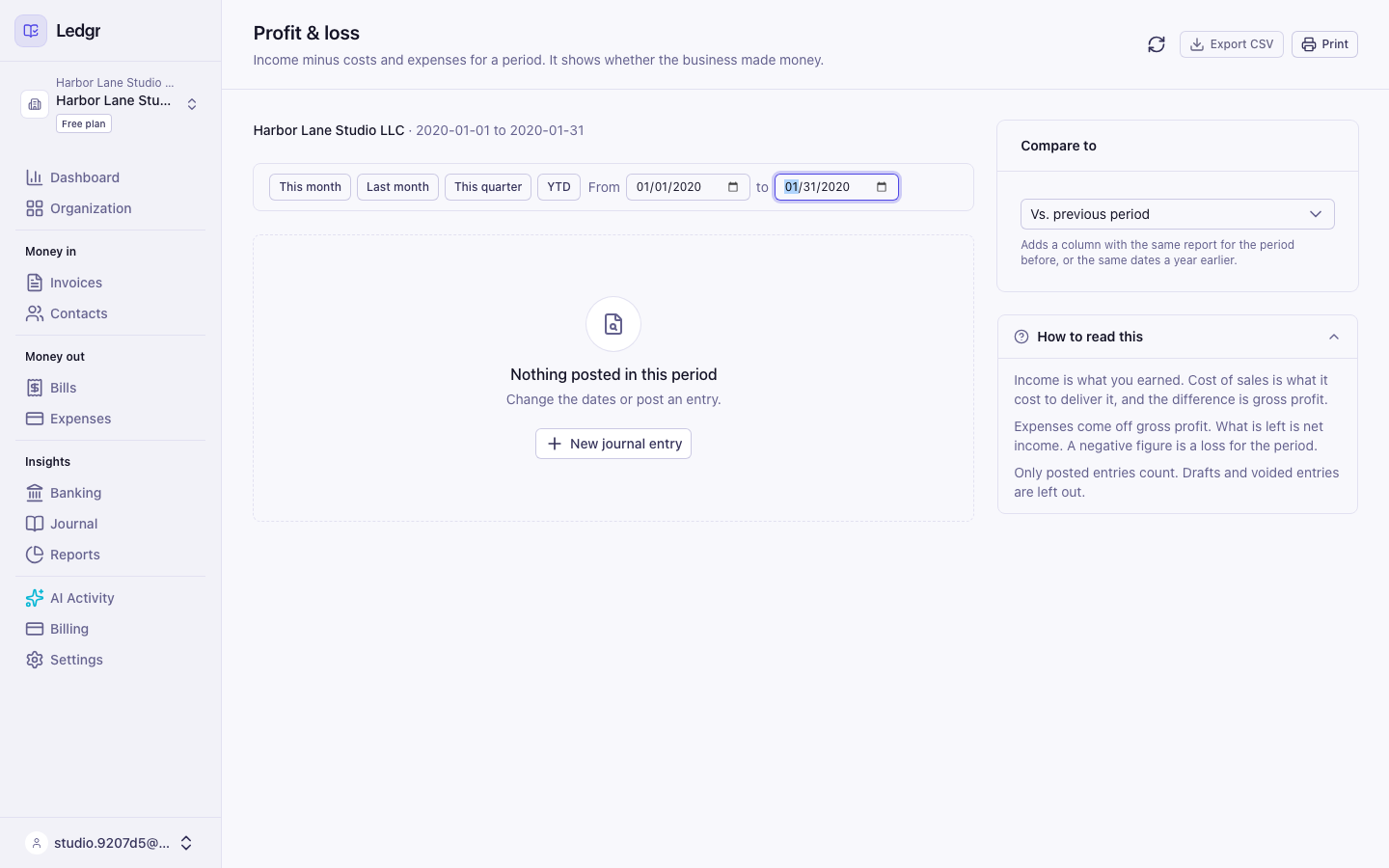Open Invoices page from sidebar
This screenshot has width=1389, height=868.
coord(111,283)
